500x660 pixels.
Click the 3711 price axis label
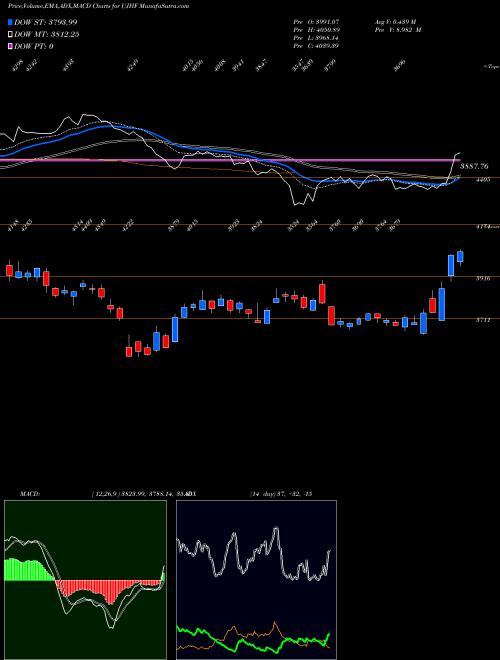click(x=483, y=320)
